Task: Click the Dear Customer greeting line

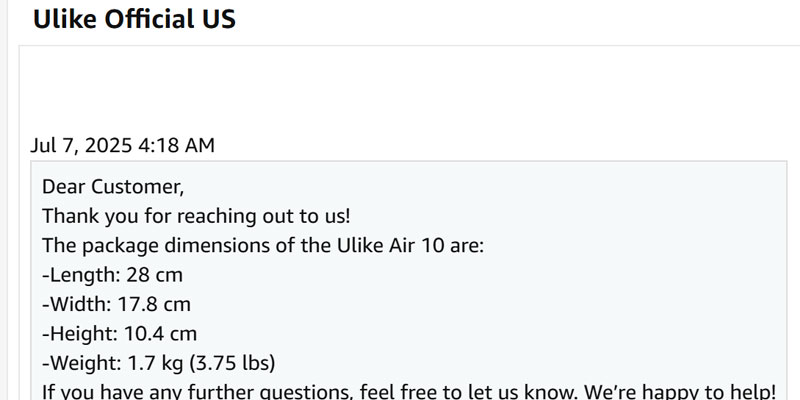Action: (x=113, y=187)
